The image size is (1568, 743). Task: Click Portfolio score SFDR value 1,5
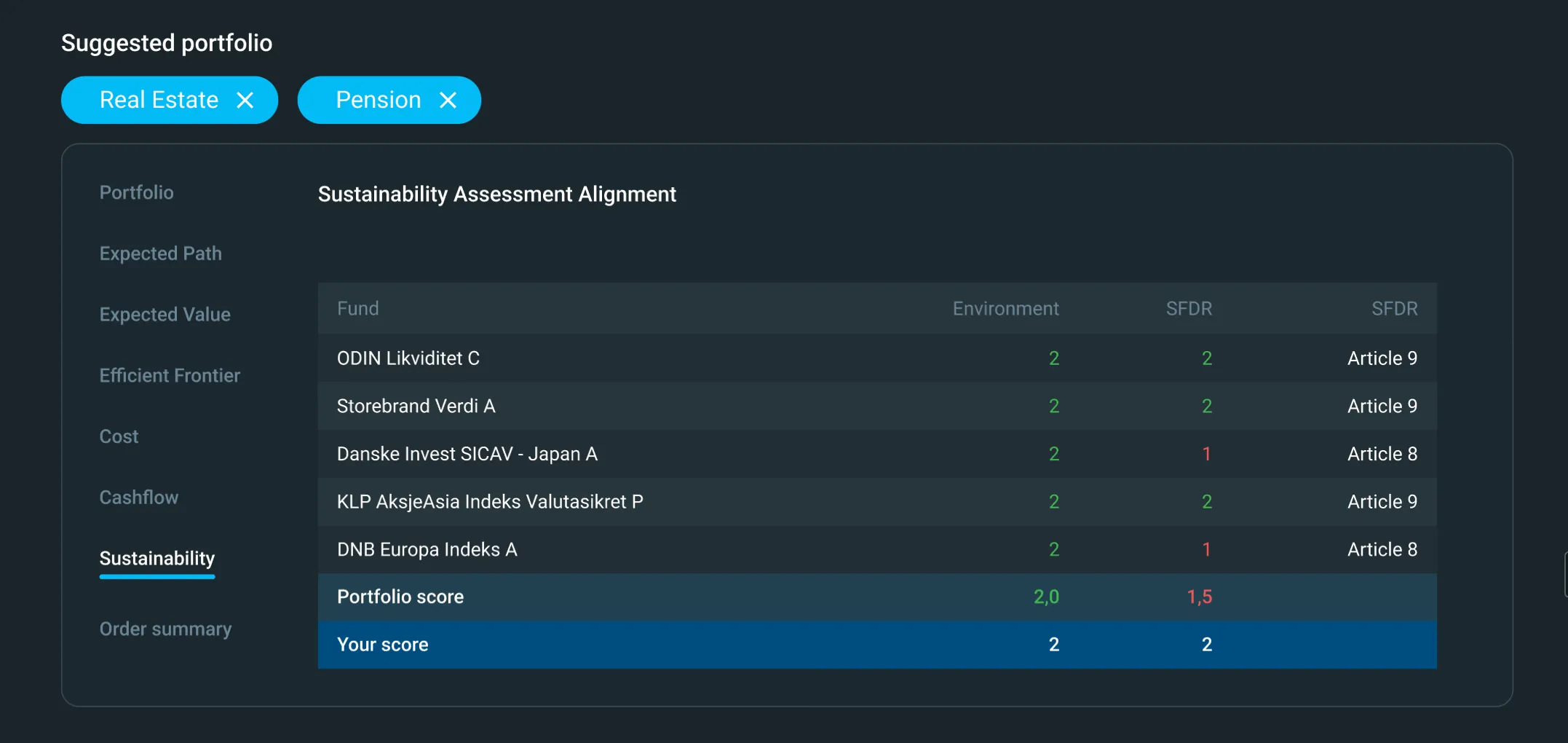pyautogui.click(x=1200, y=597)
